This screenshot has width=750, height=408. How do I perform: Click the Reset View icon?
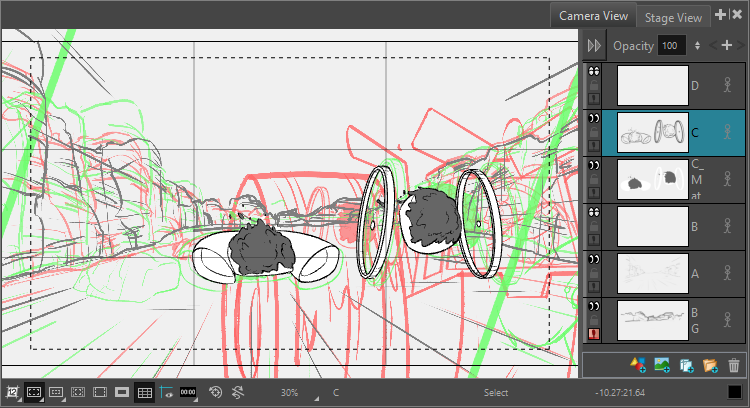pyautogui.click(x=215, y=393)
